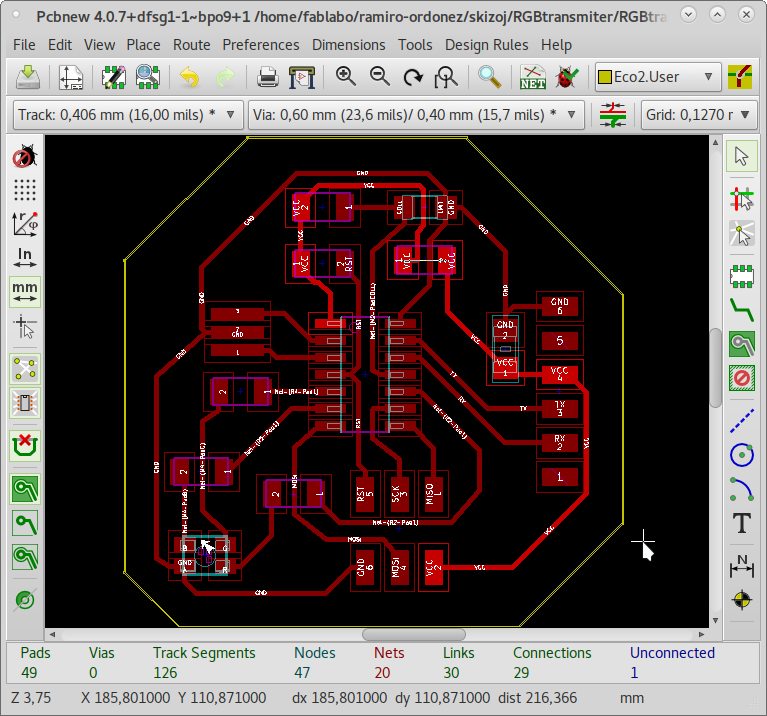Viewport: 767px width, 716px height.
Task: Toggle the cursor shape option
Action: (24, 326)
